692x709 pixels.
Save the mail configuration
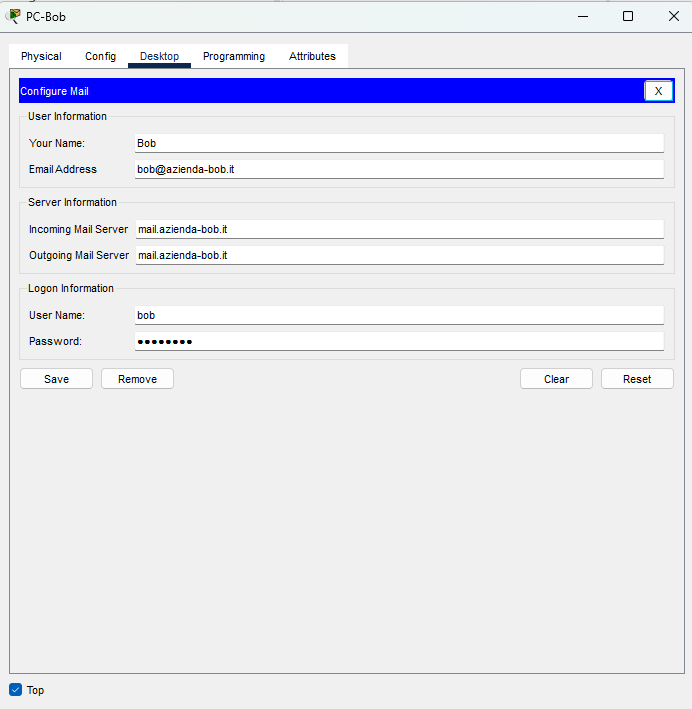(57, 379)
